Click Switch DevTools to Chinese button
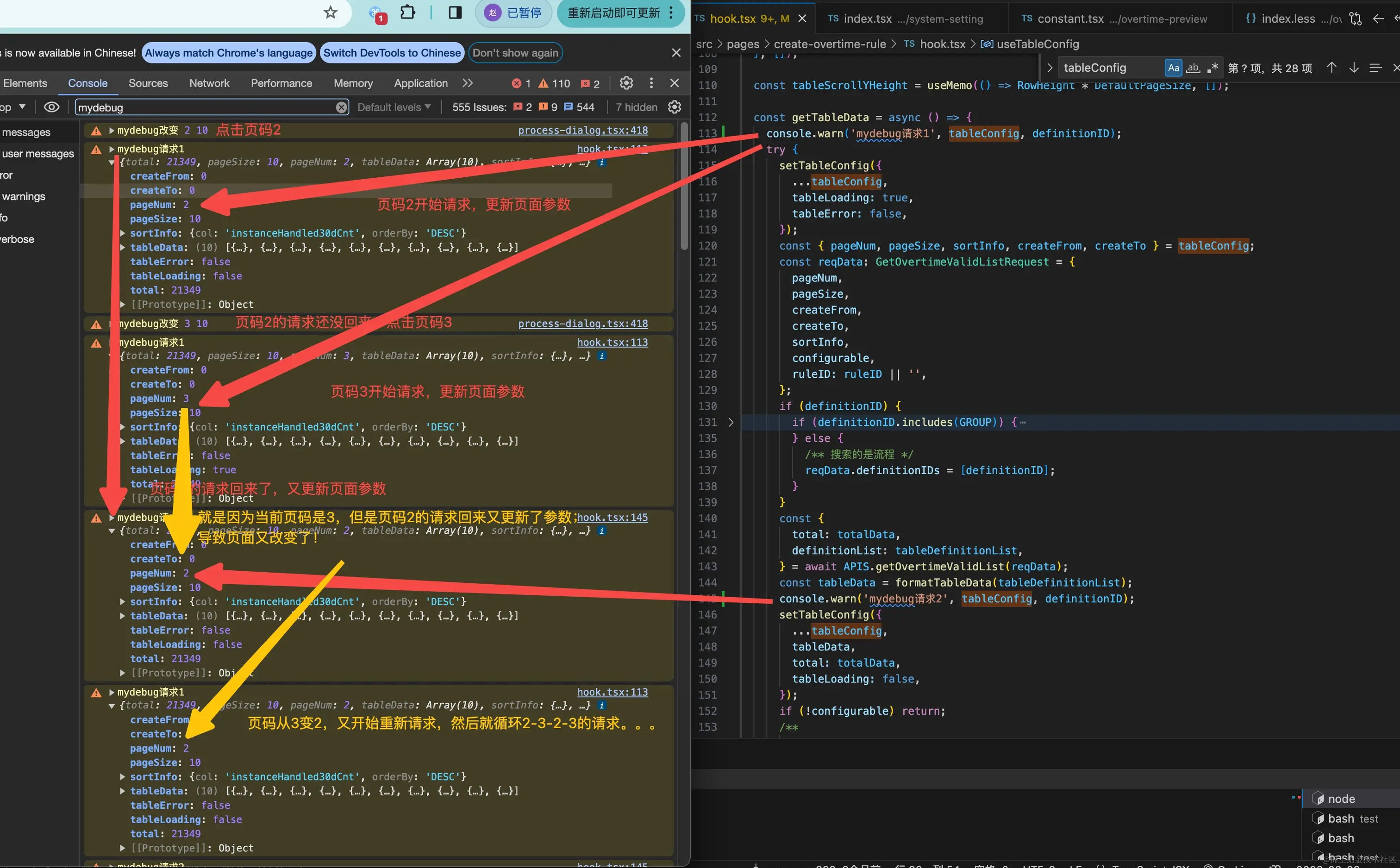 [392, 53]
